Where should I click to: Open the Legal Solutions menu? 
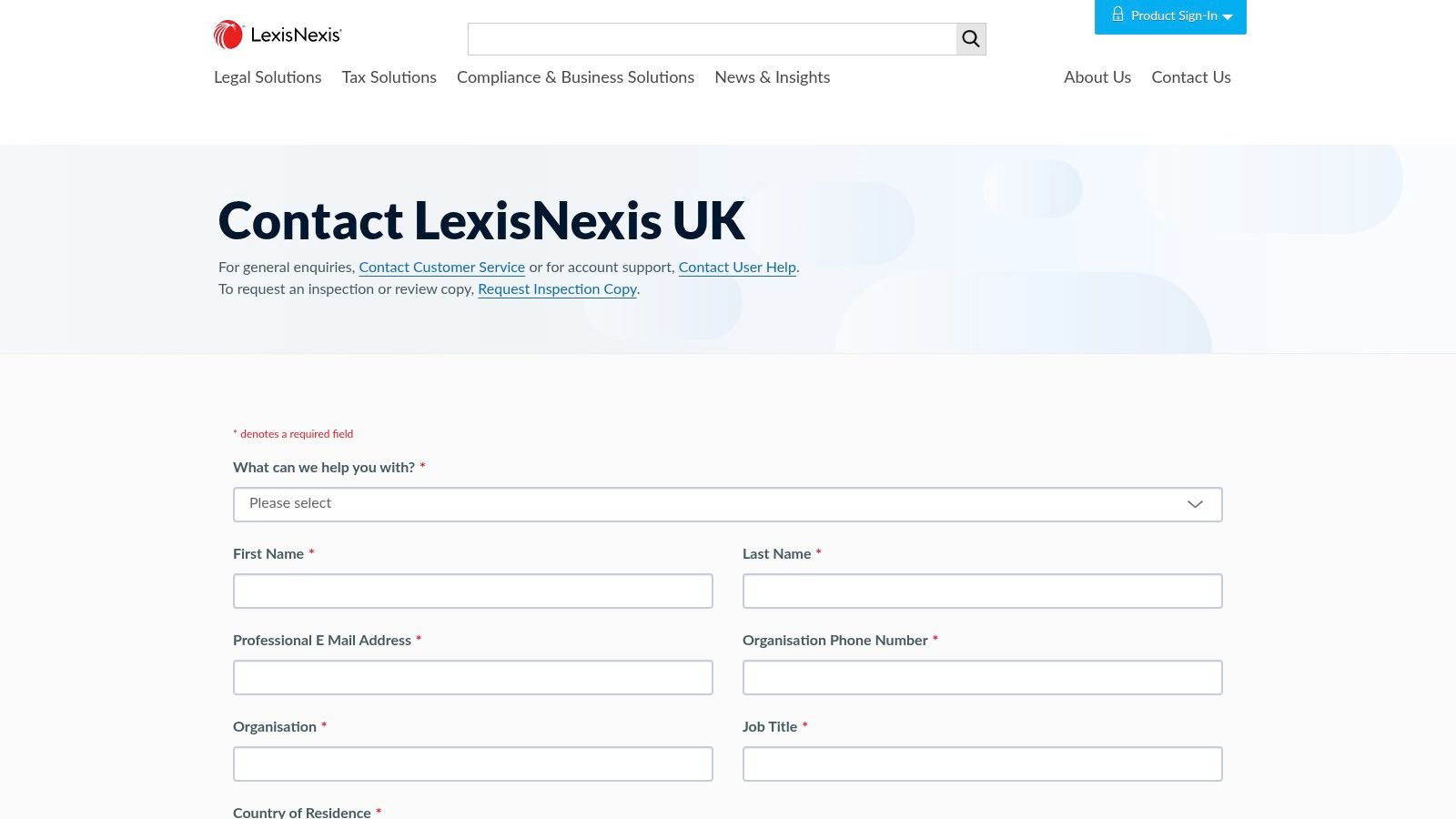pos(268,78)
